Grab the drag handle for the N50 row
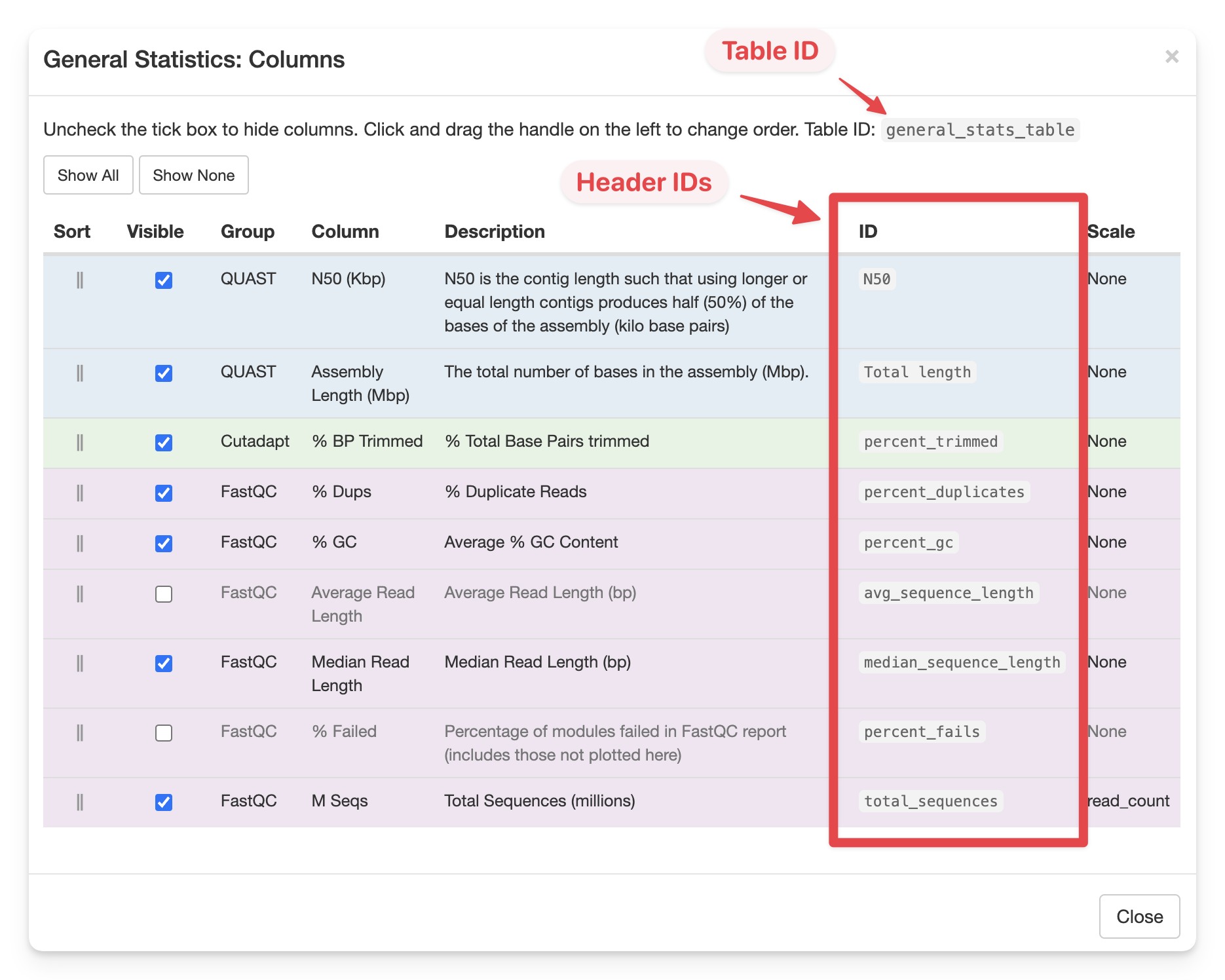The image size is (1225, 980). click(x=80, y=278)
